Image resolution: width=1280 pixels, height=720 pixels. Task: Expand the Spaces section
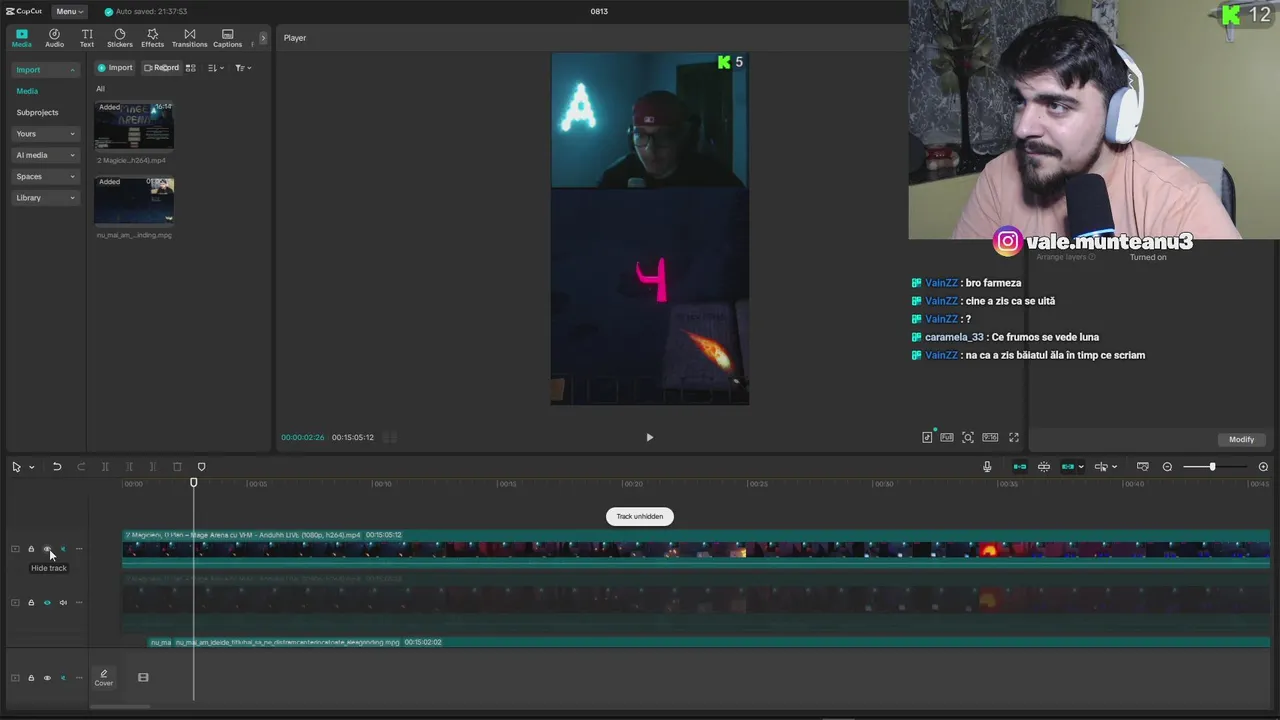(x=45, y=176)
